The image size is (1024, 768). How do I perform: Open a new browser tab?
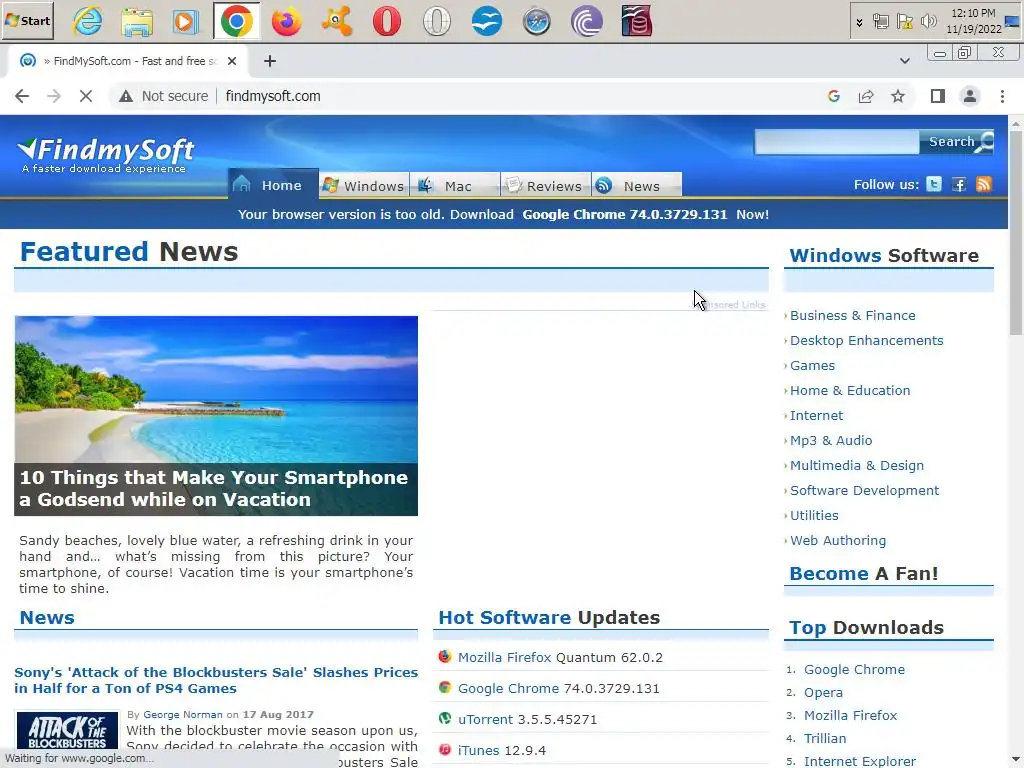coord(270,61)
